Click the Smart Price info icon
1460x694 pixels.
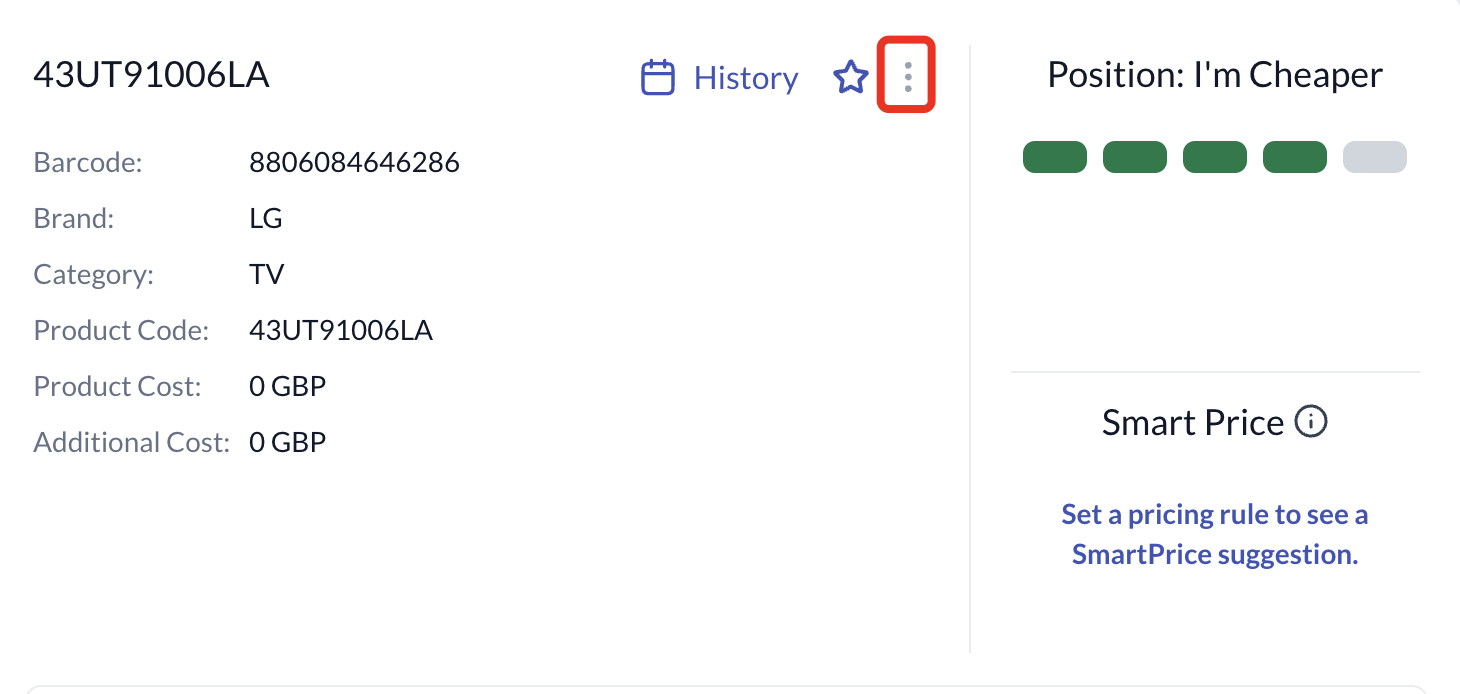(x=1311, y=422)
